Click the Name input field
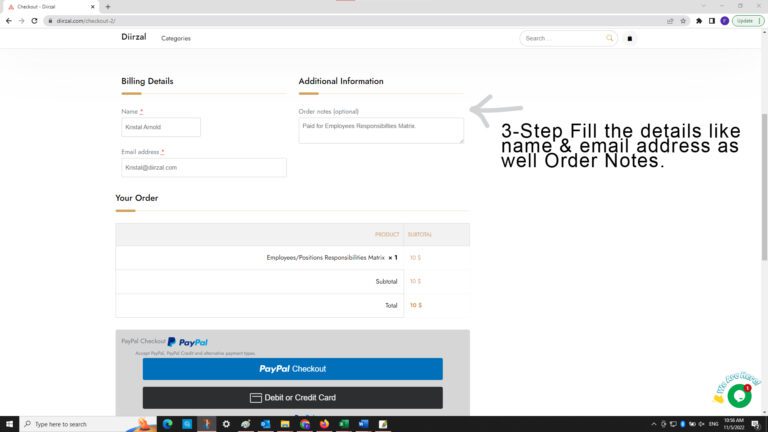This screenshot has width=768, height=432. pos(161,127)
